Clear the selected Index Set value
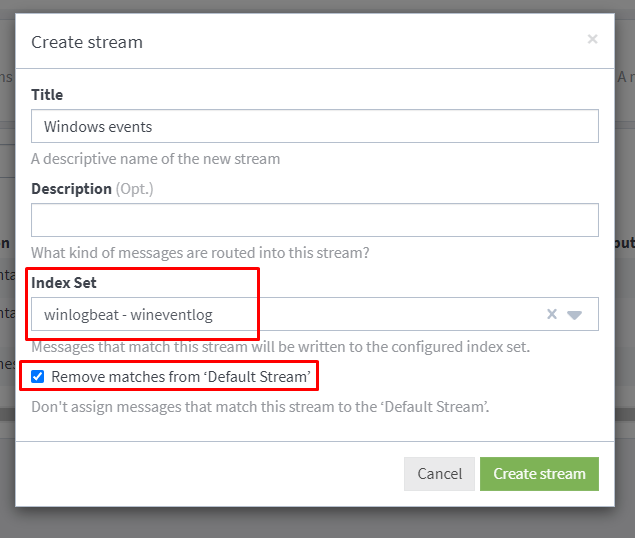The height and width of the screenshot is (538, 635). pyautogui.click(x=551, y=314)
